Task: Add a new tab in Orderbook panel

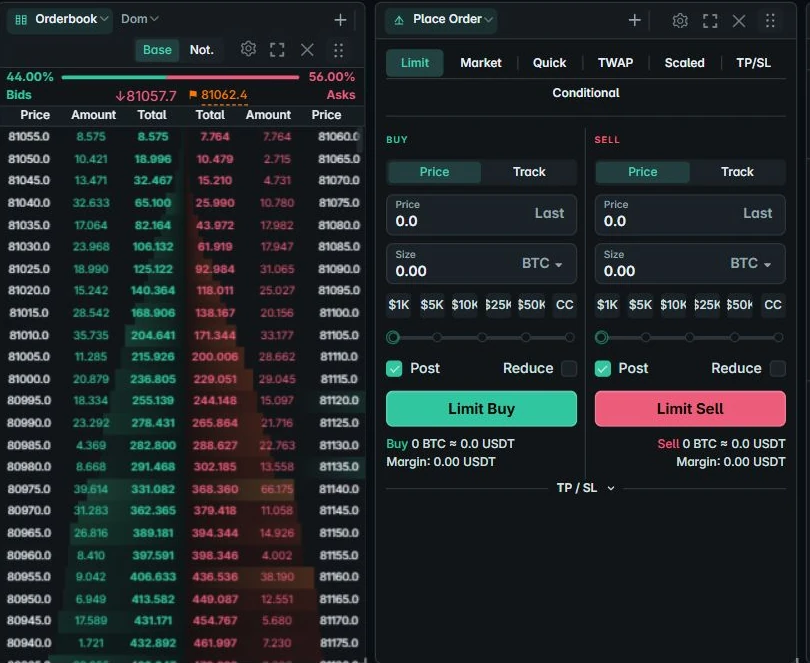Action: pyautogui.click(x=340, y=20)
